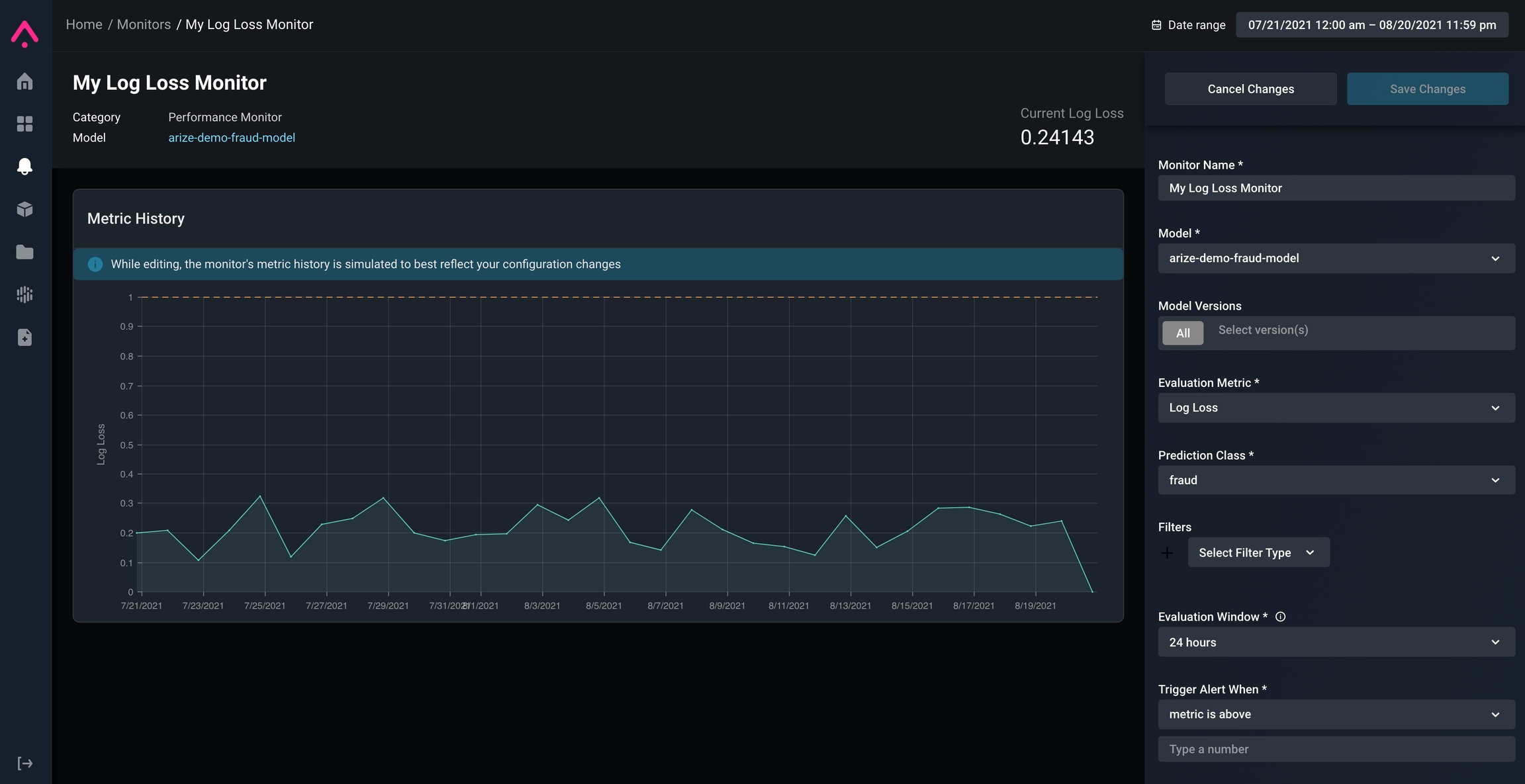Select the Monitors bell icon
The height and width of the screenshot is (784, 1525).
[x=25, y=166]
